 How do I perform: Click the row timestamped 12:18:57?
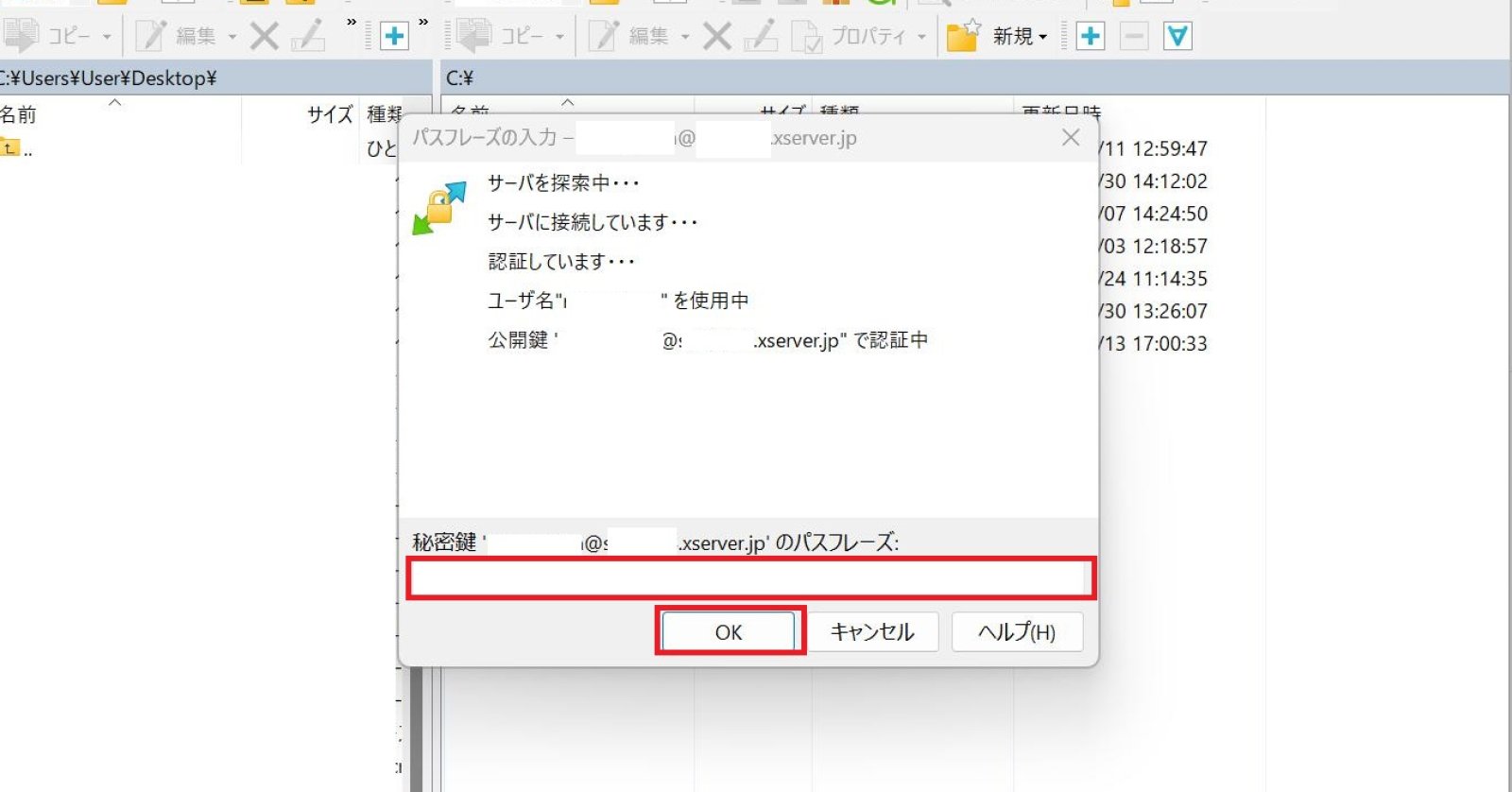coord(1154,246)
